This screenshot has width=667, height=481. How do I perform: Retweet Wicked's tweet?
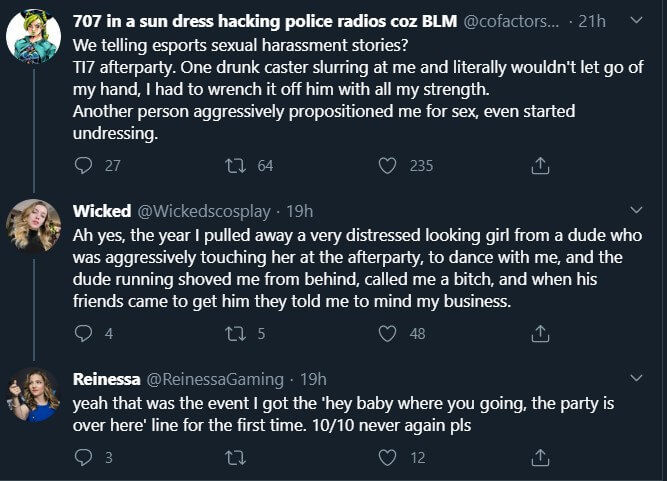[x=236, y=334]
